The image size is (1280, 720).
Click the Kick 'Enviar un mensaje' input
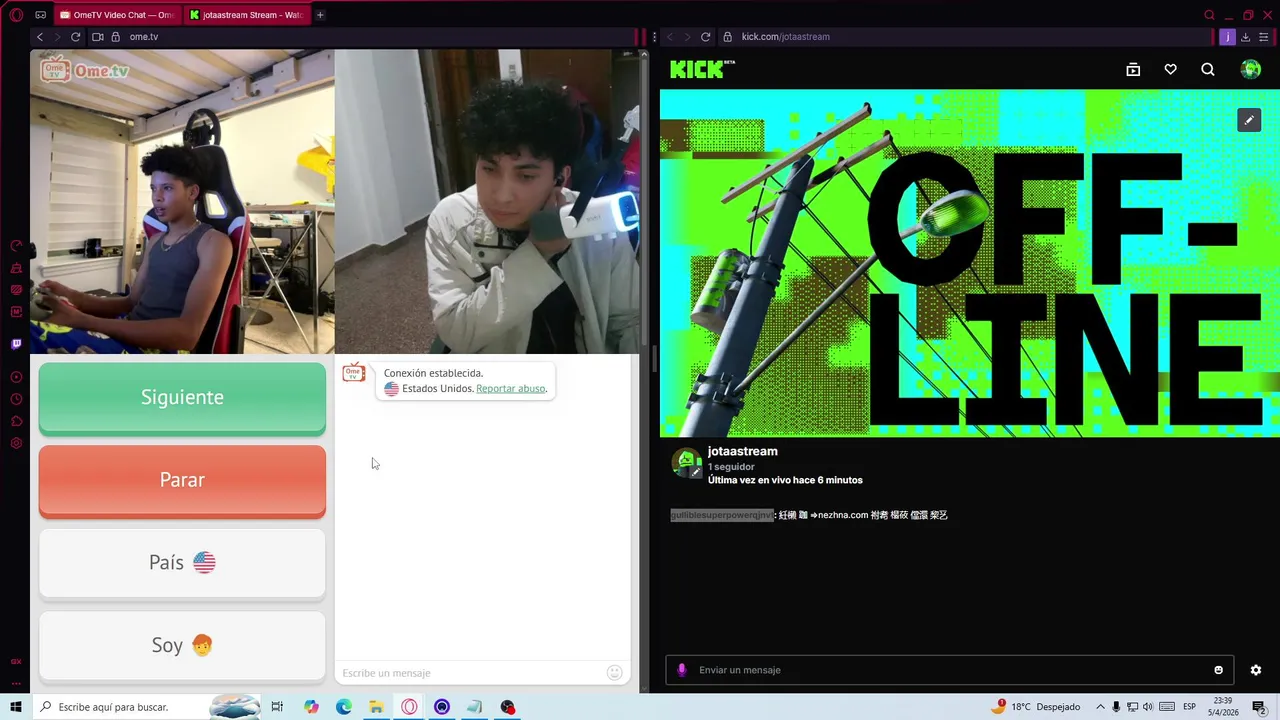[950, 670]
